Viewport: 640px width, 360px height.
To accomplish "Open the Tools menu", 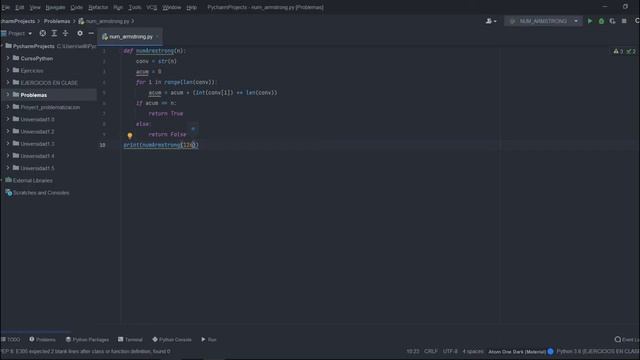I will (135, 7).
